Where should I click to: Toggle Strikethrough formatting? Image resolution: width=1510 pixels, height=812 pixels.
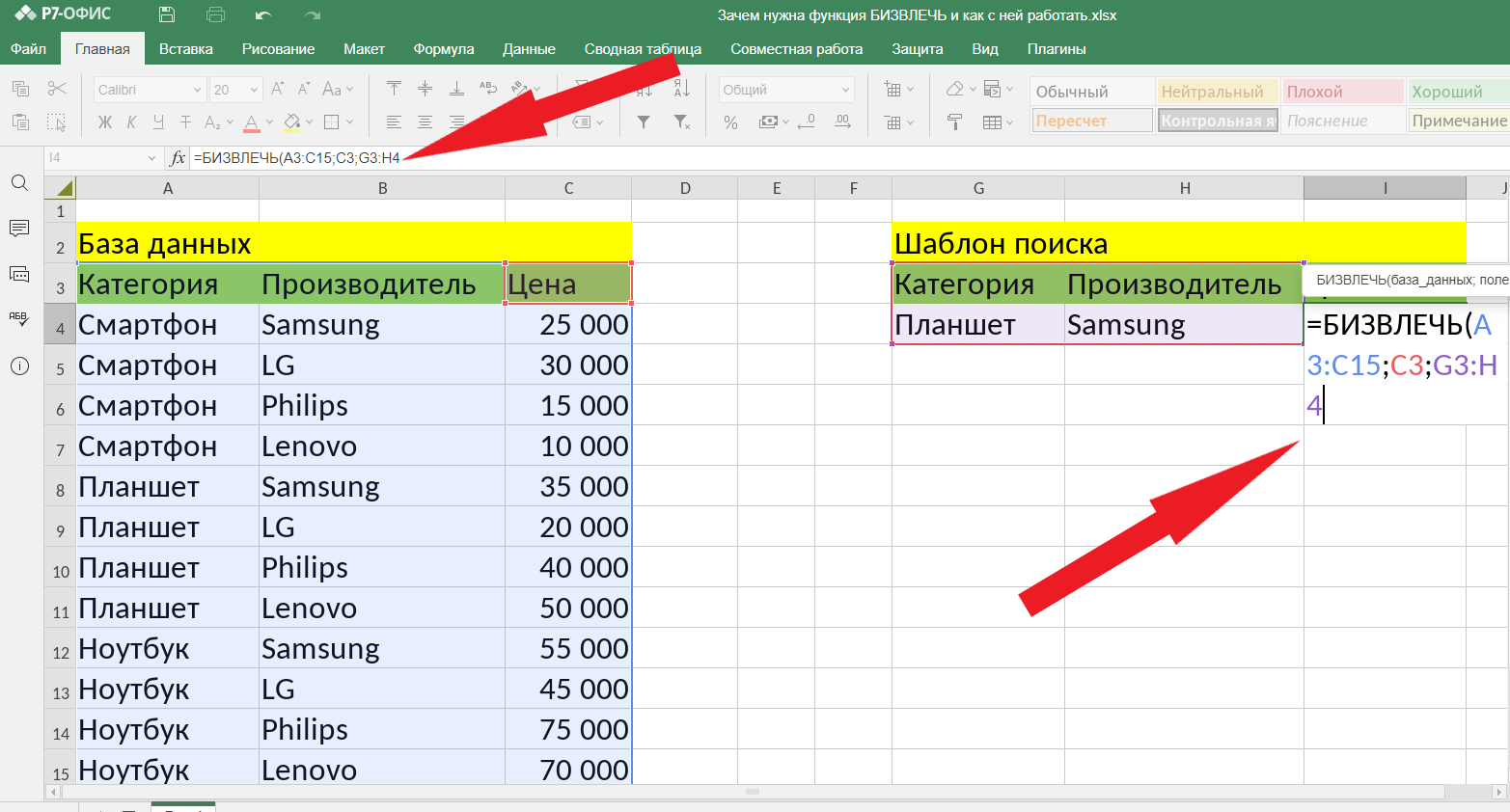pos(185,122)
